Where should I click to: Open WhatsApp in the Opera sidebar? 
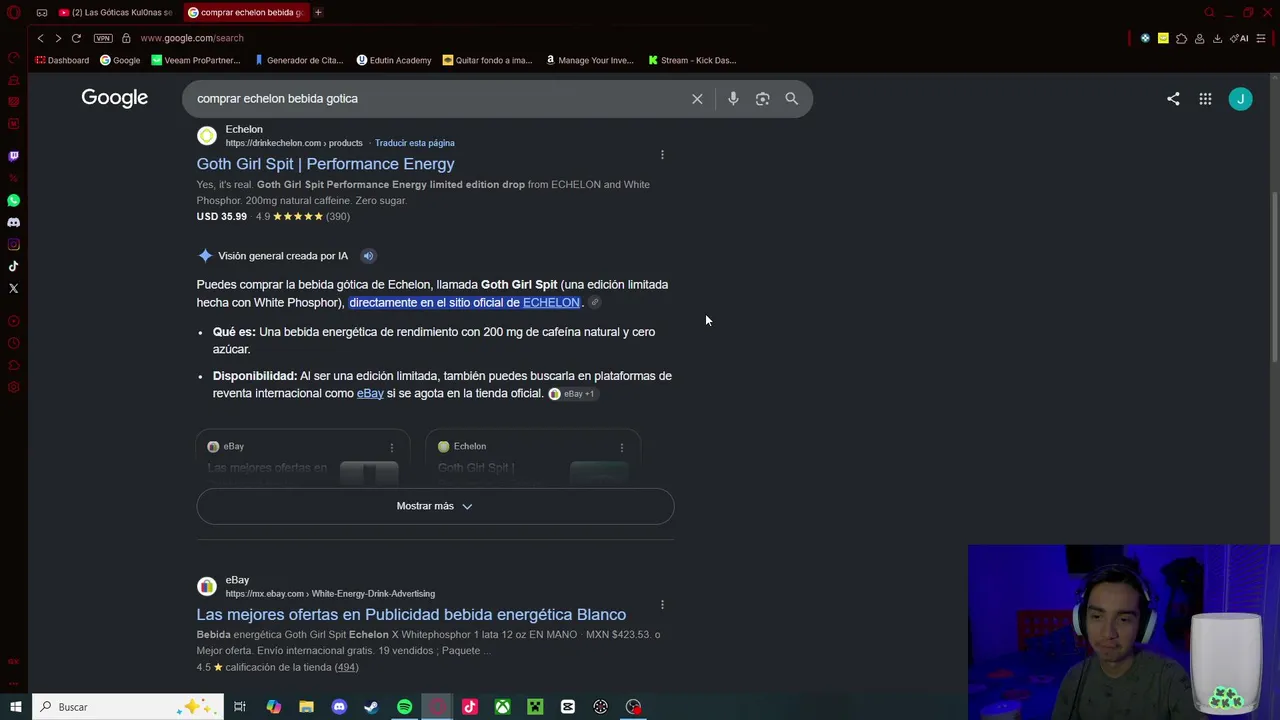13,200
